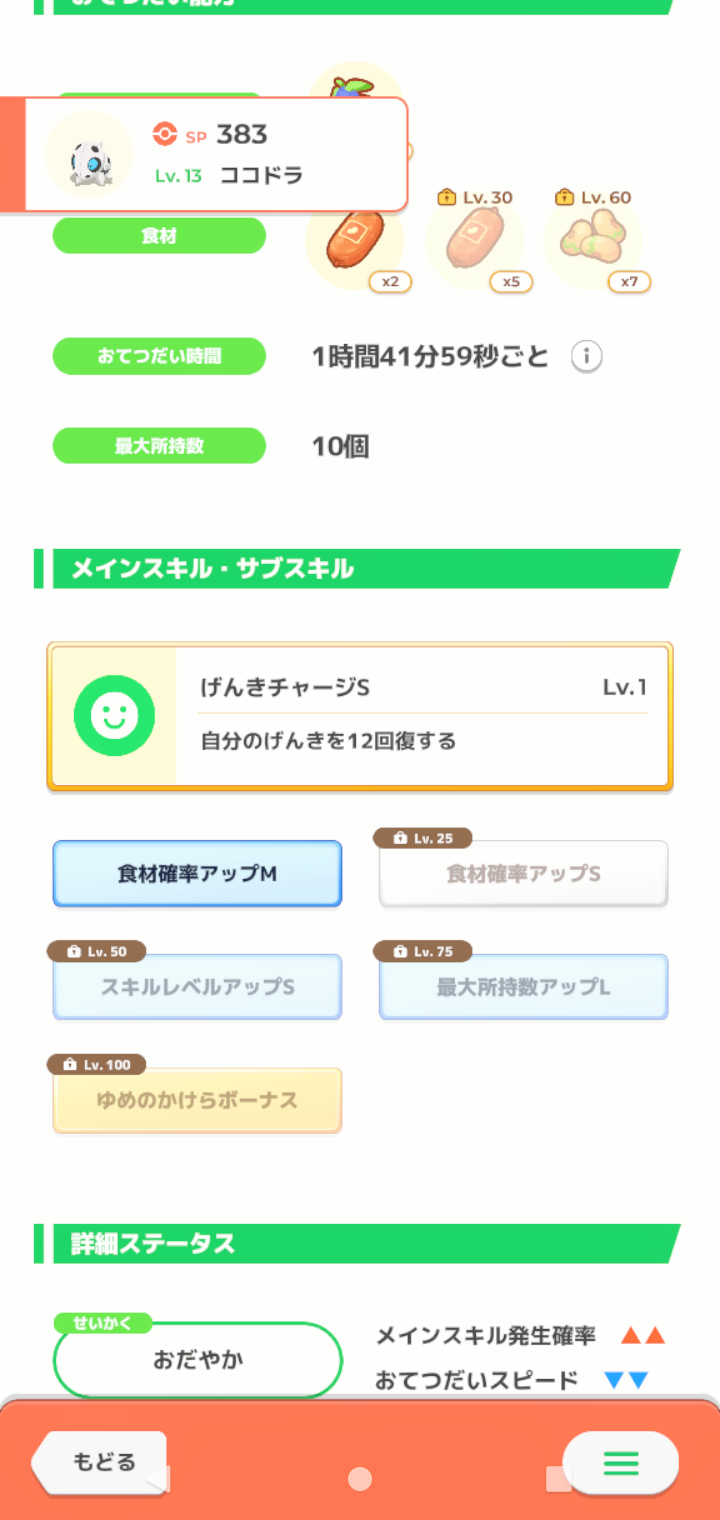720x1520 pixels.
Task: Tap the locked ゆめのかけらボーナス sub skill
Action: 197,1101
